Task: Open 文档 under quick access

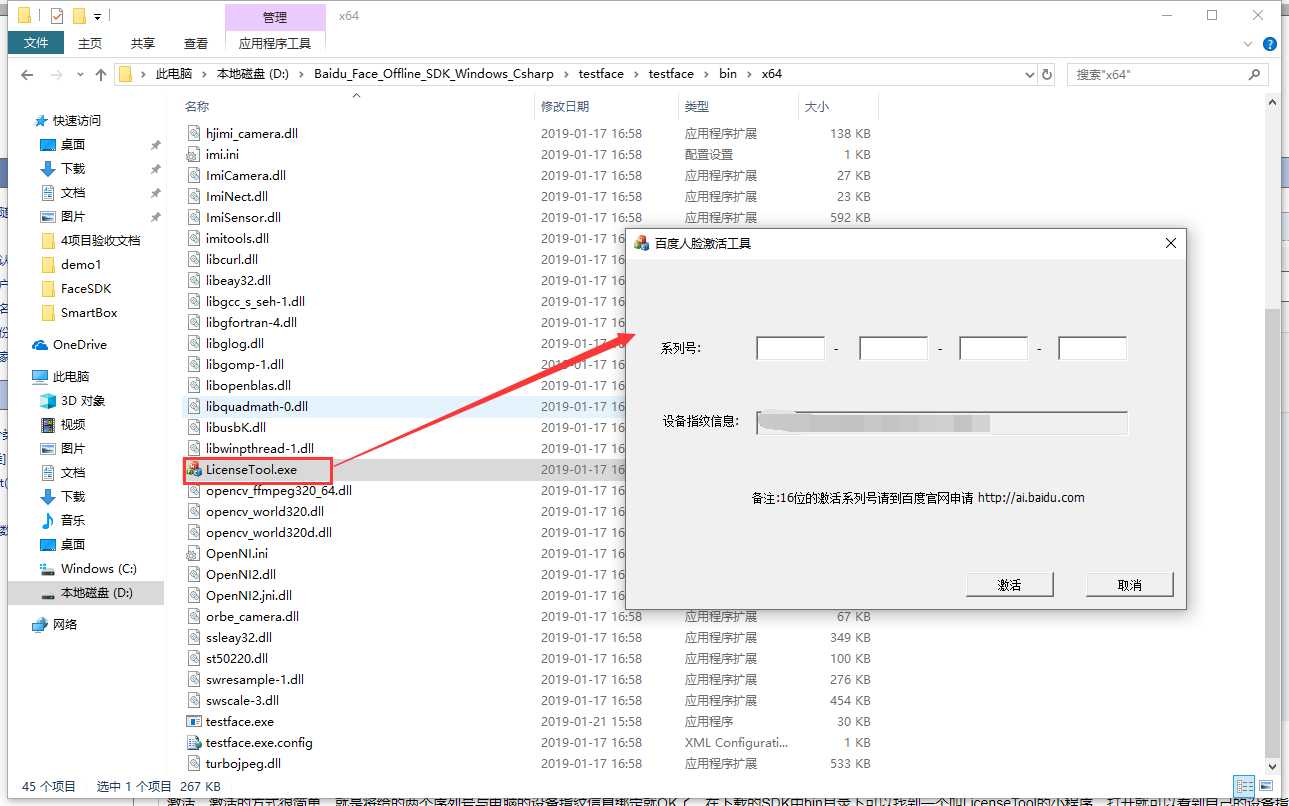Action: coord(73,192)
